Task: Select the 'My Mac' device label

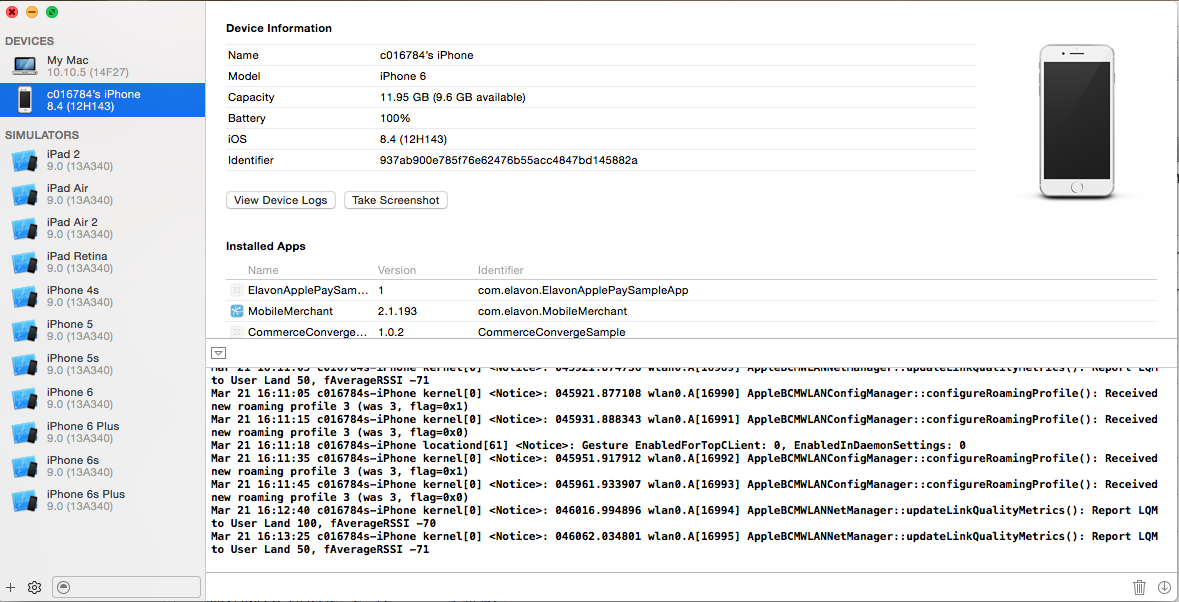Action: click(x=68, y=60)
